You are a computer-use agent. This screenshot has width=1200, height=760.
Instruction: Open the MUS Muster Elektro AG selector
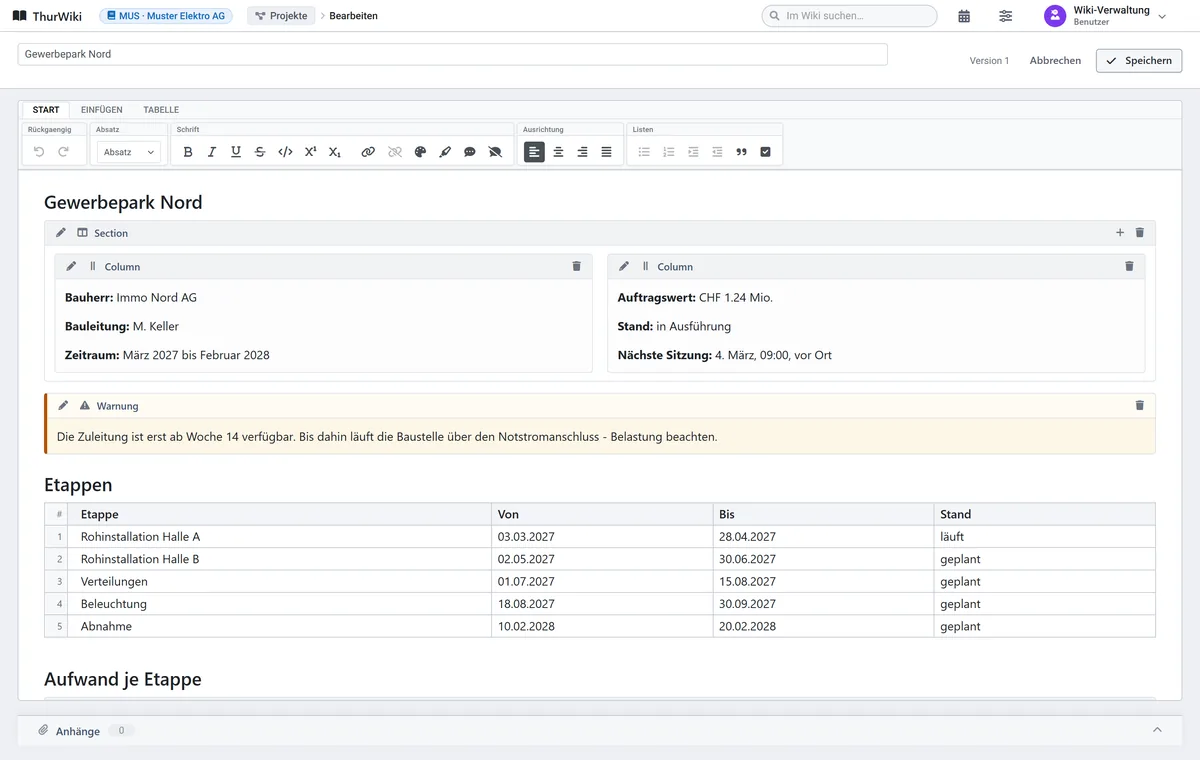165,16
